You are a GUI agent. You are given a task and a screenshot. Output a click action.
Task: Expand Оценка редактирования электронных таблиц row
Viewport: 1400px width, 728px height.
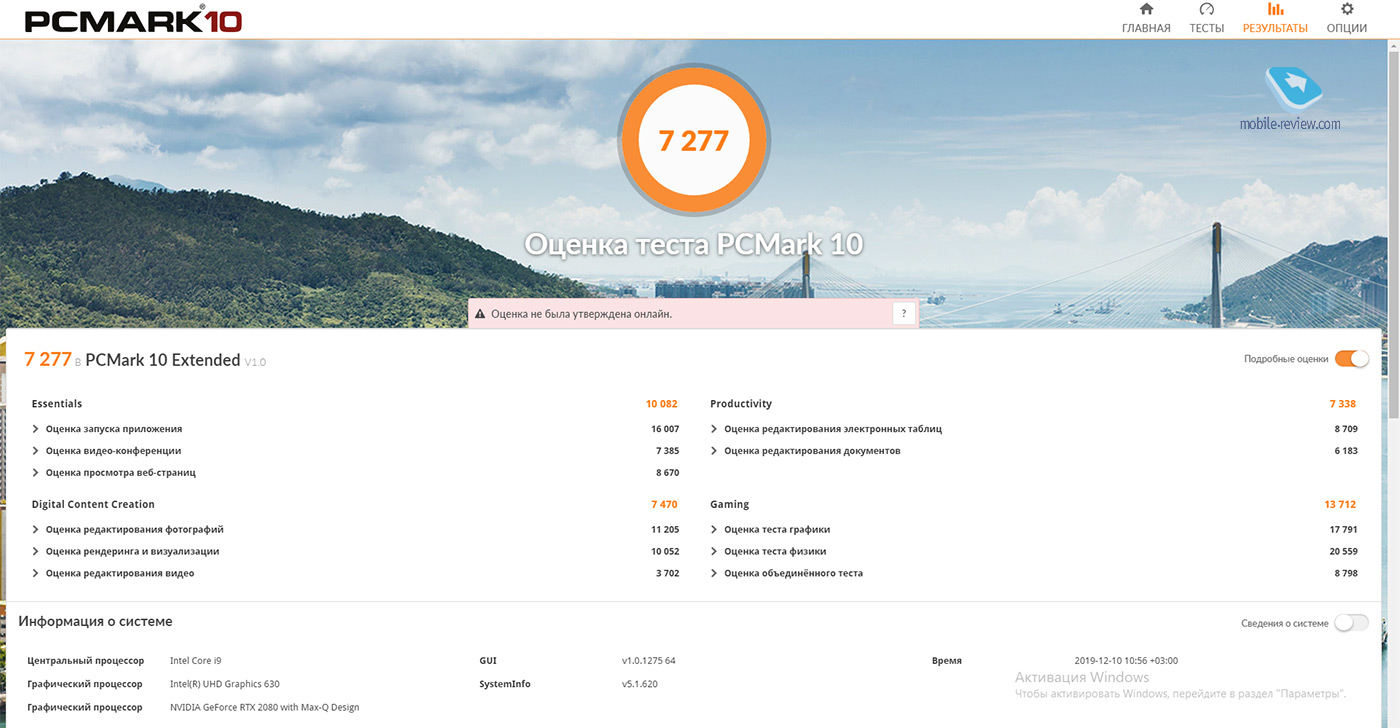pyautogui.click(x=1033, y=429)
